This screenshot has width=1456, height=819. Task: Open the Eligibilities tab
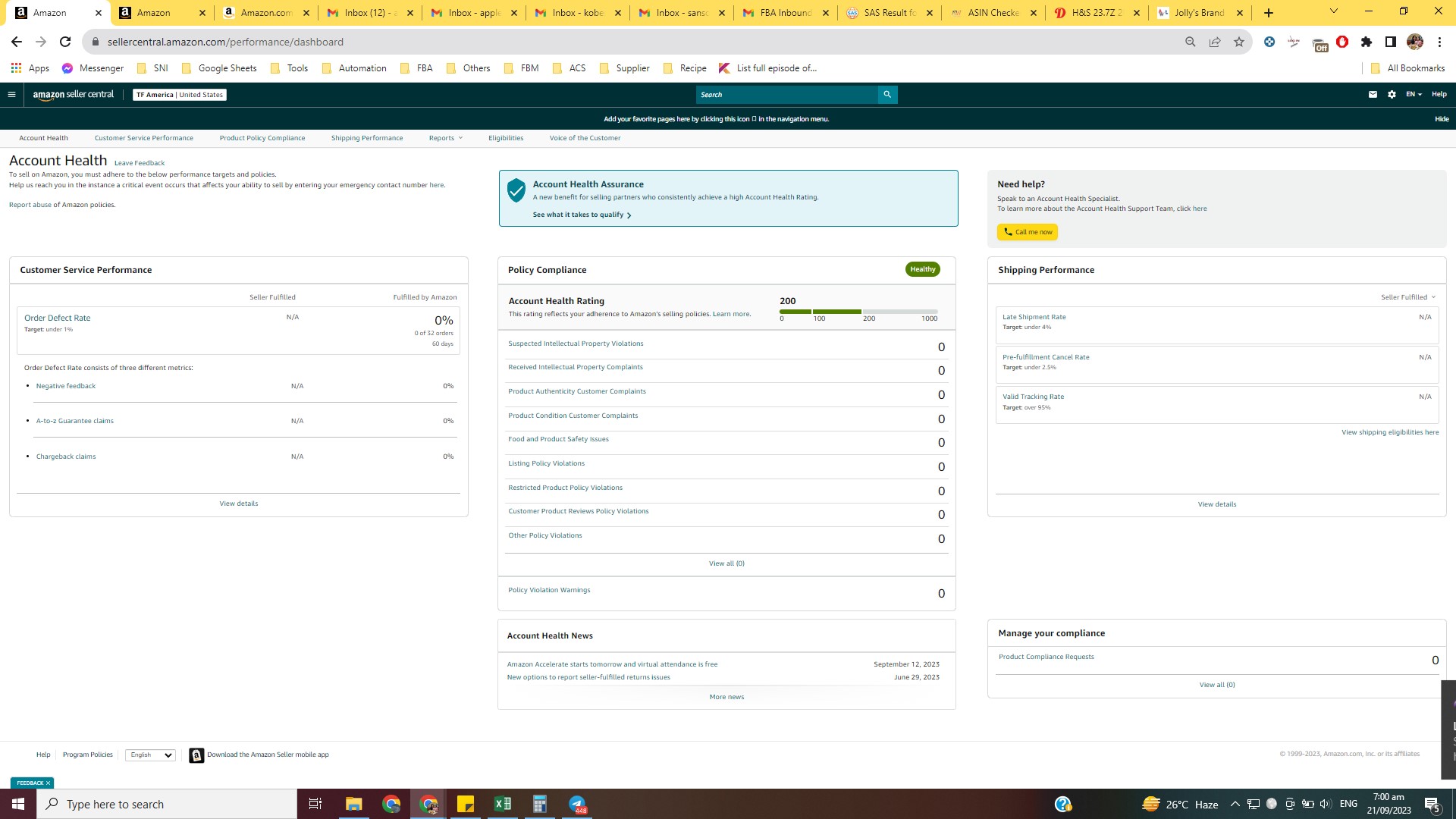(506, 138)
